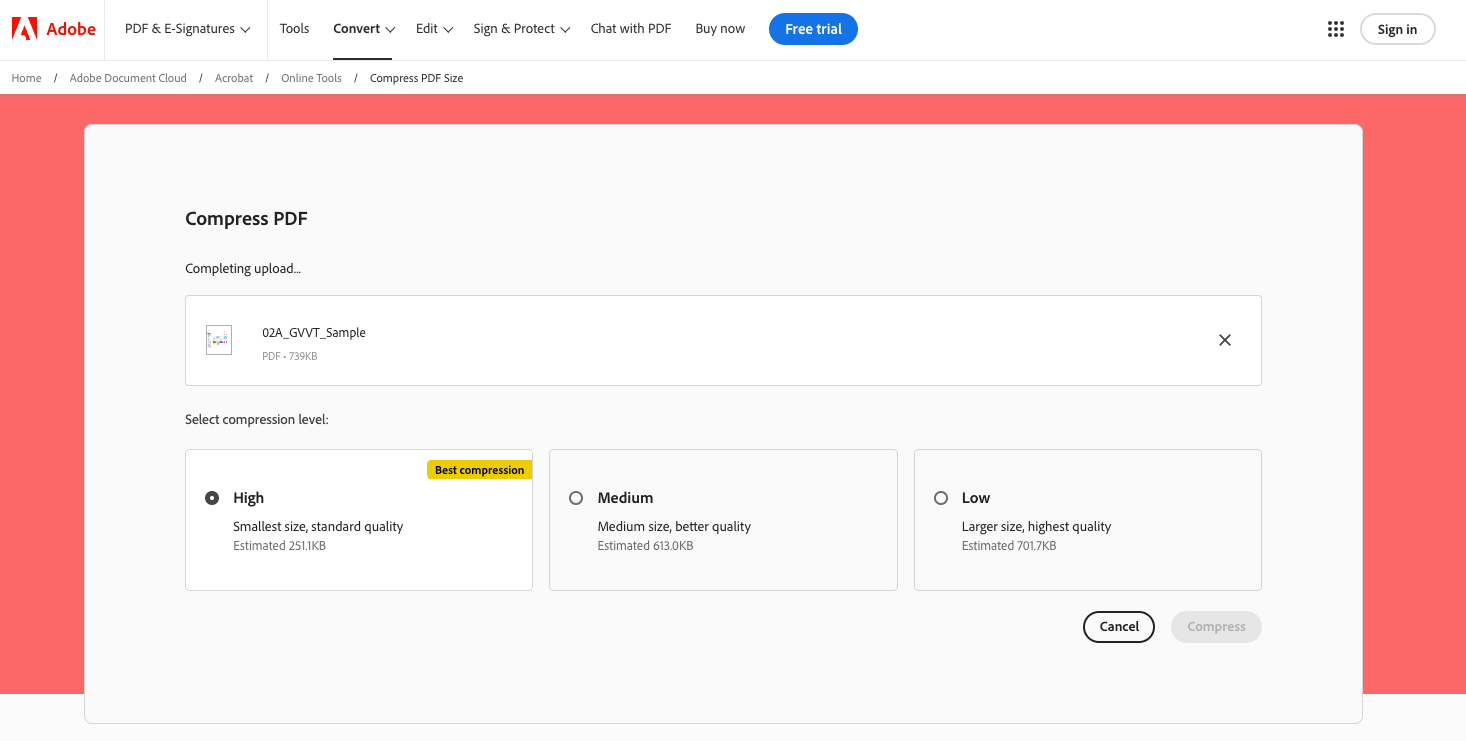The height and width of the screenshot is (741, 1466).
Task: Select the Low compression radio button
Action: (x=940, y=498)
